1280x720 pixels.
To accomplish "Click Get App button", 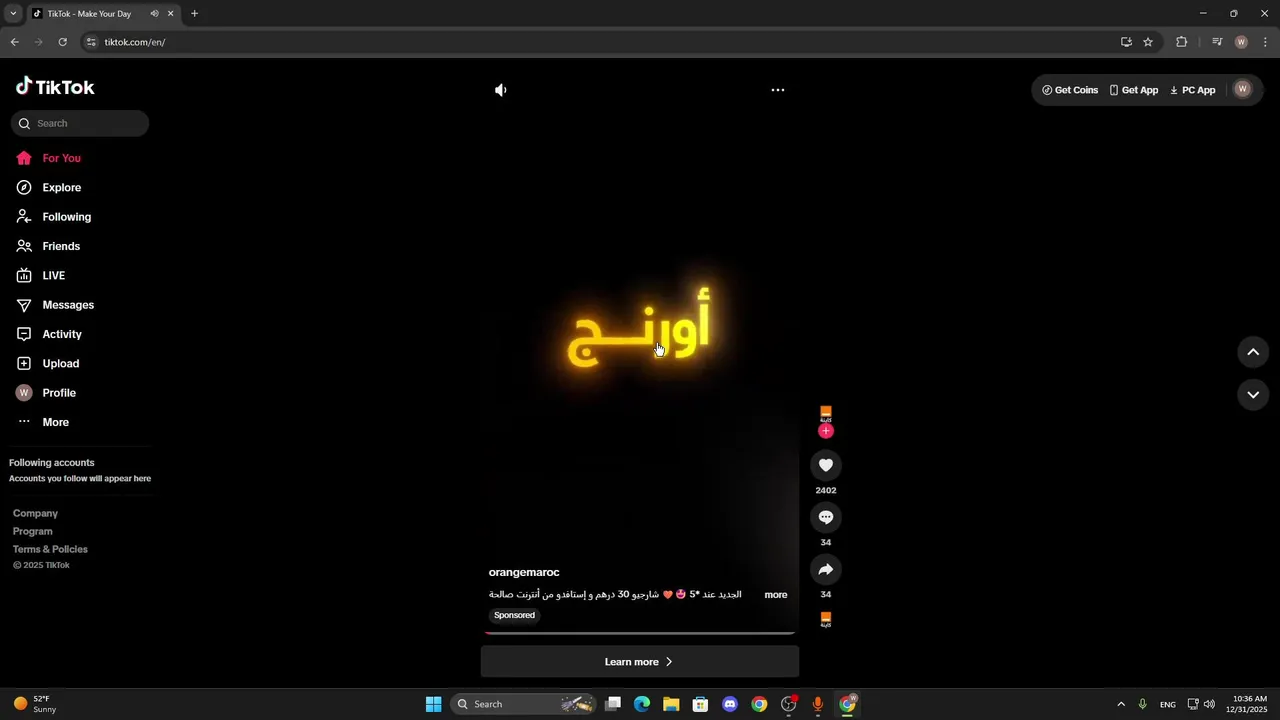I will (1134, 90).
